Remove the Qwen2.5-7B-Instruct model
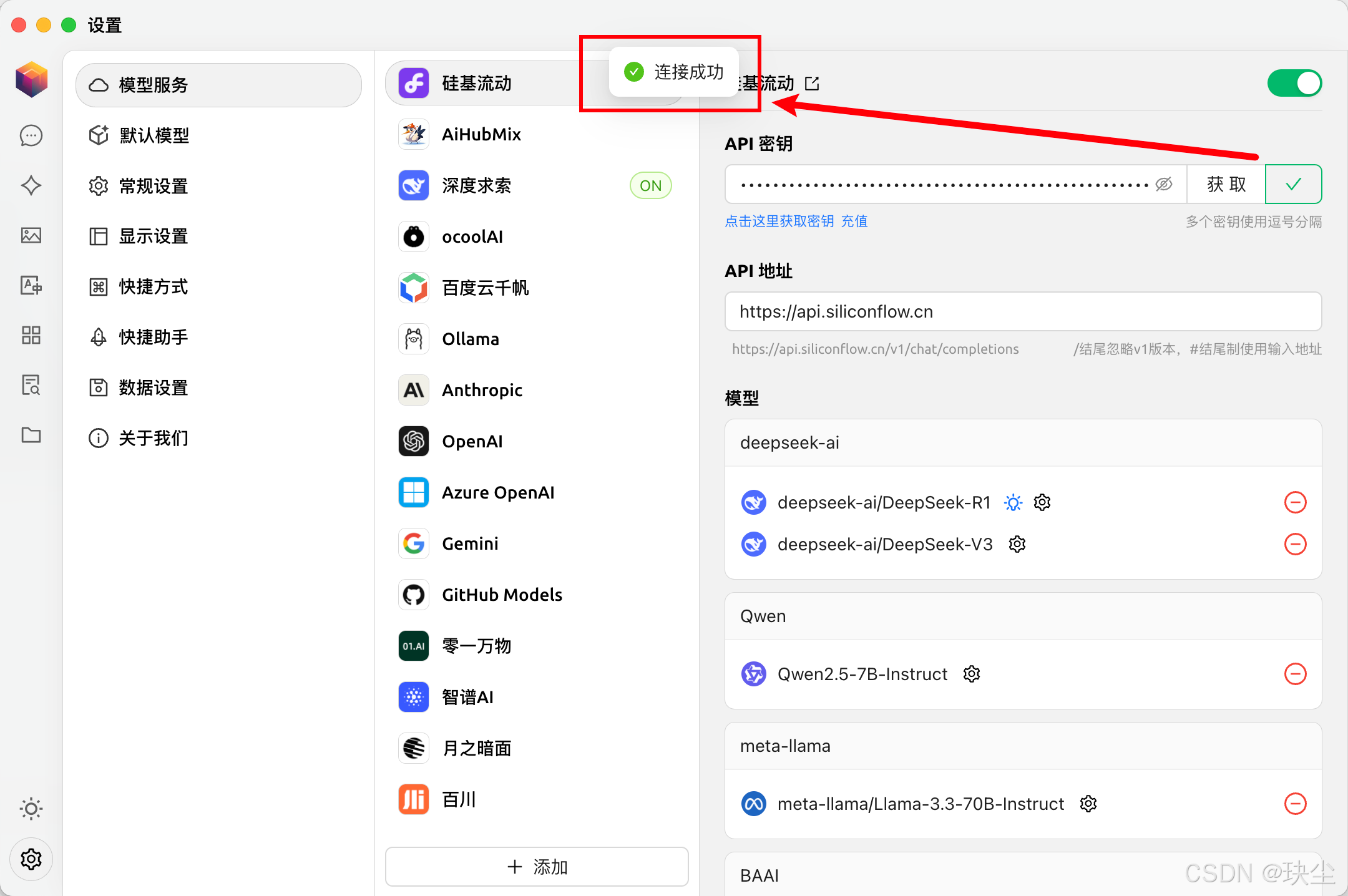This screenshot has height=896, width=1348. 1295,674
